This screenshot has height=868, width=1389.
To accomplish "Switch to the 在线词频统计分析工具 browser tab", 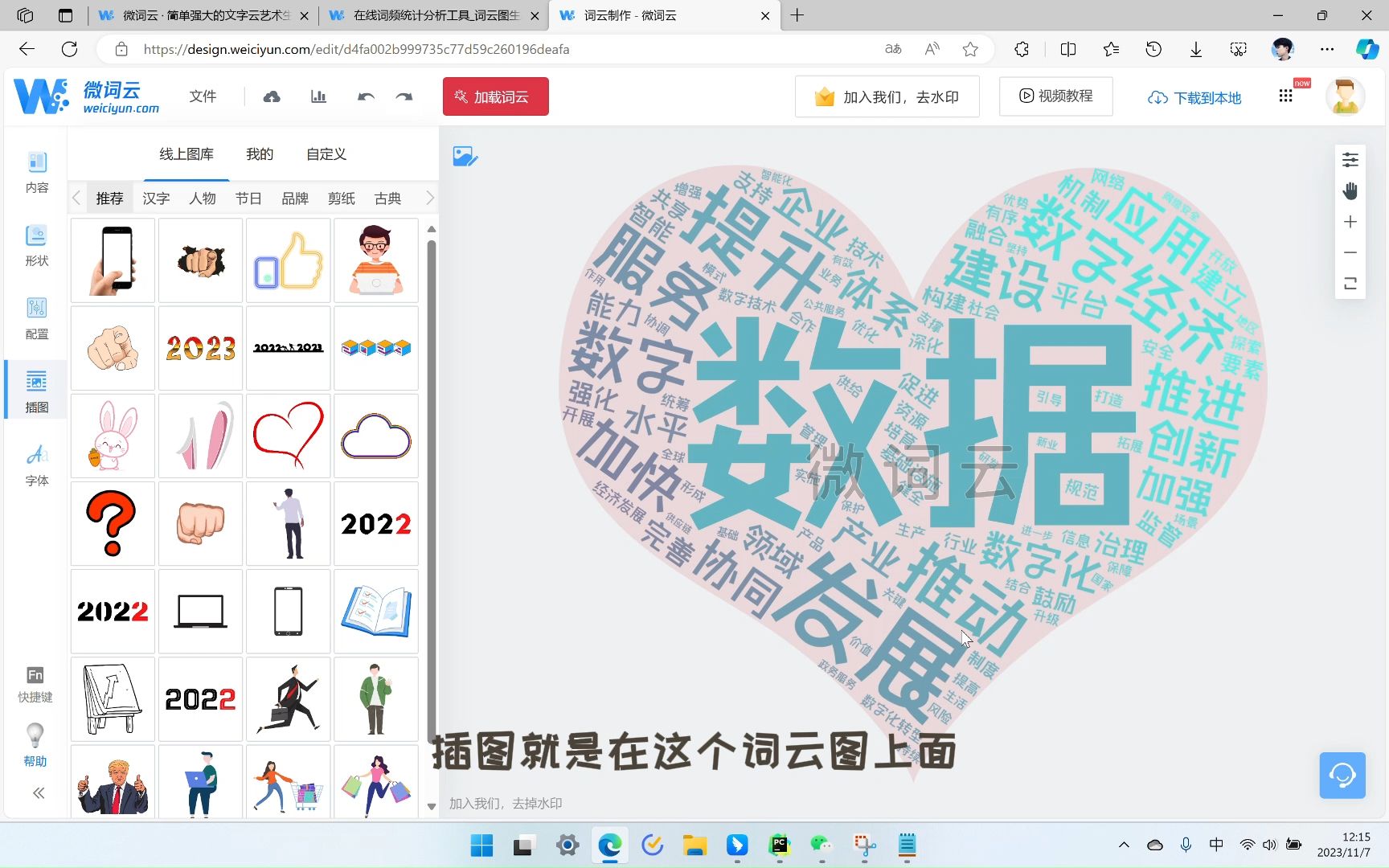I will (434, 15).
